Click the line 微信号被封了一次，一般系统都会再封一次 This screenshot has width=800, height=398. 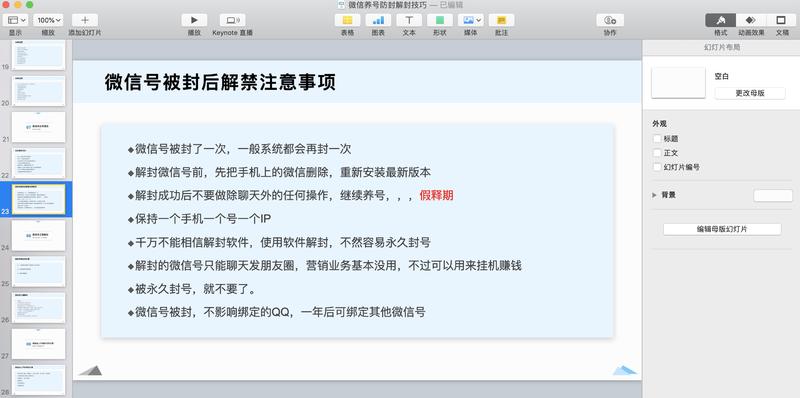point(239,149)
